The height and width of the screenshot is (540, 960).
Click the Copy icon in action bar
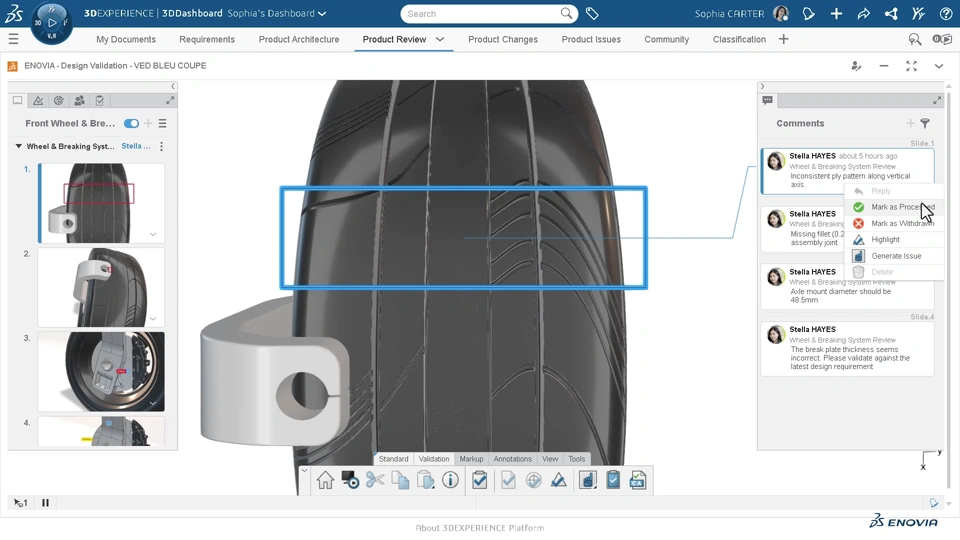pos(400,481)
